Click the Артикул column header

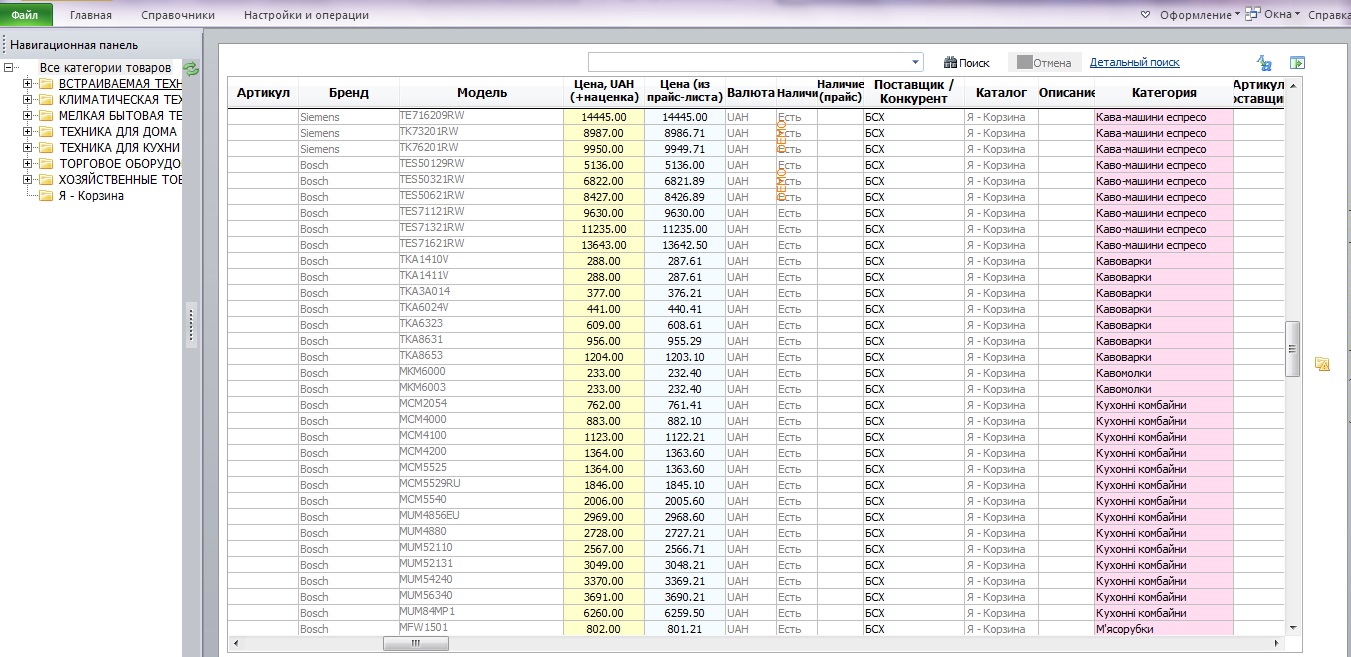click(x=263, y=93)
